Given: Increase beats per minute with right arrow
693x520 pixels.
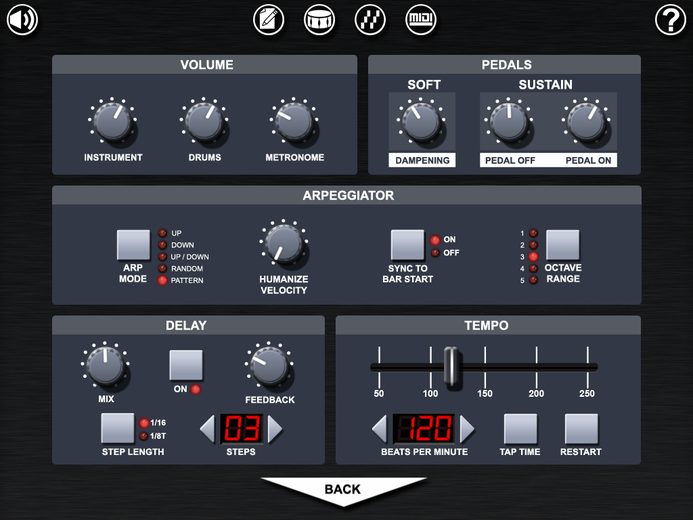Looking at the screenshot, I should point(467,429).
